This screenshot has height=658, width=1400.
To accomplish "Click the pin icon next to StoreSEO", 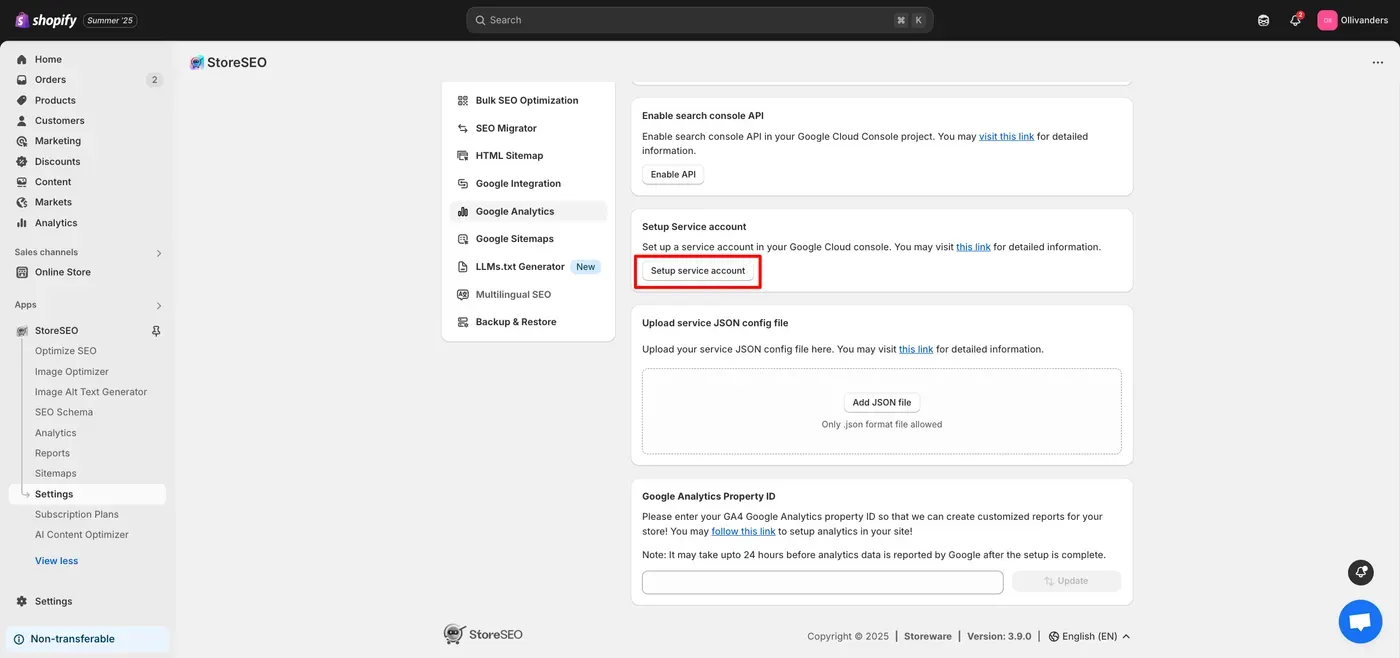I will [156, 331].
